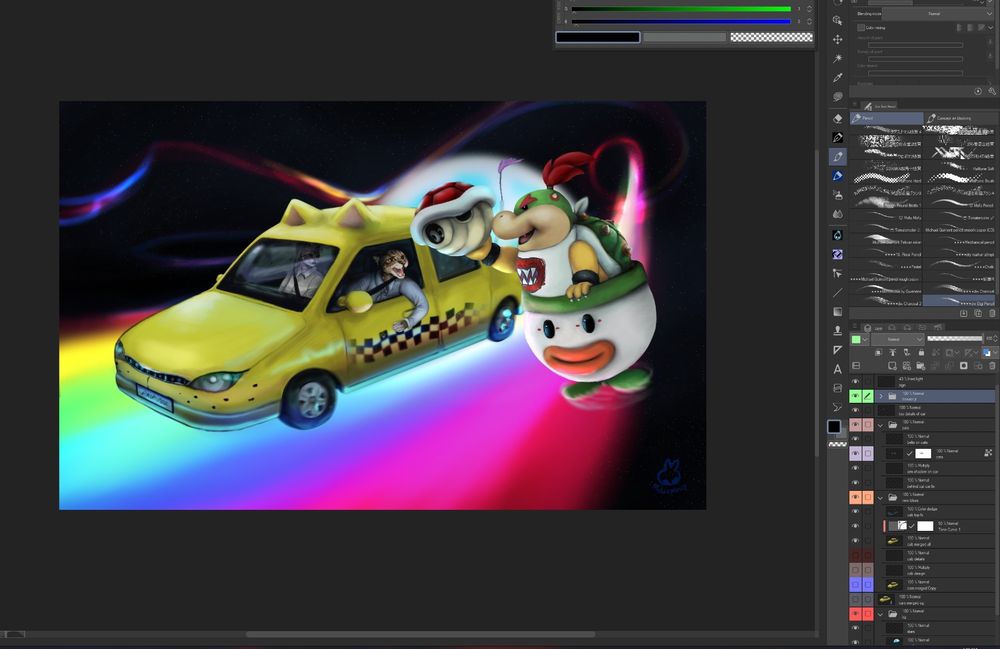Screen dimensions: 1000x649
Task: Open the Layer tab in layer panel
Action: [x=876, y=328]
